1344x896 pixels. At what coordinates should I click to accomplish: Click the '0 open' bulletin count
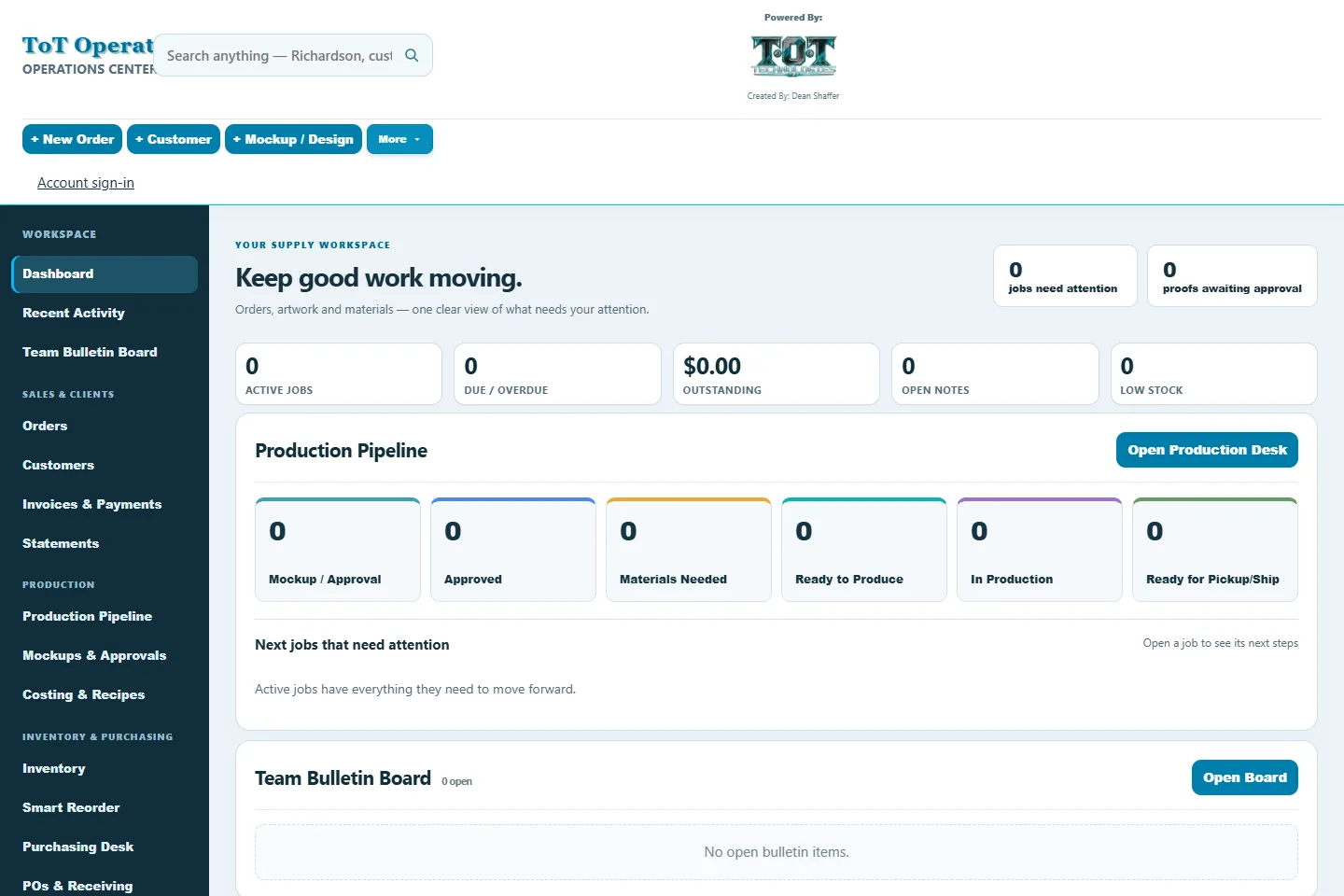tap(456, 781)
